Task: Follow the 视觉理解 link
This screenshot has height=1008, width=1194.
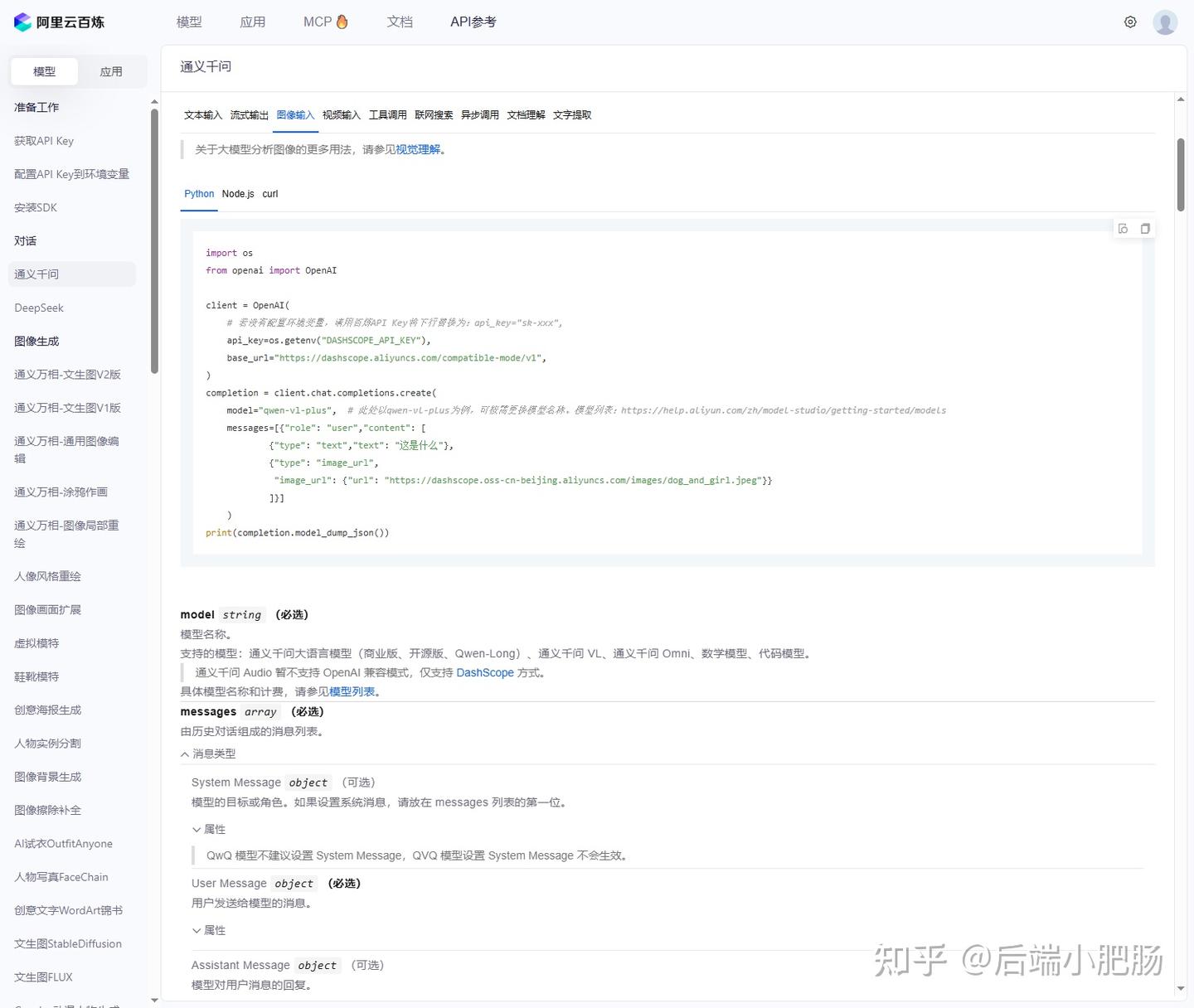Action: [418, 150]
